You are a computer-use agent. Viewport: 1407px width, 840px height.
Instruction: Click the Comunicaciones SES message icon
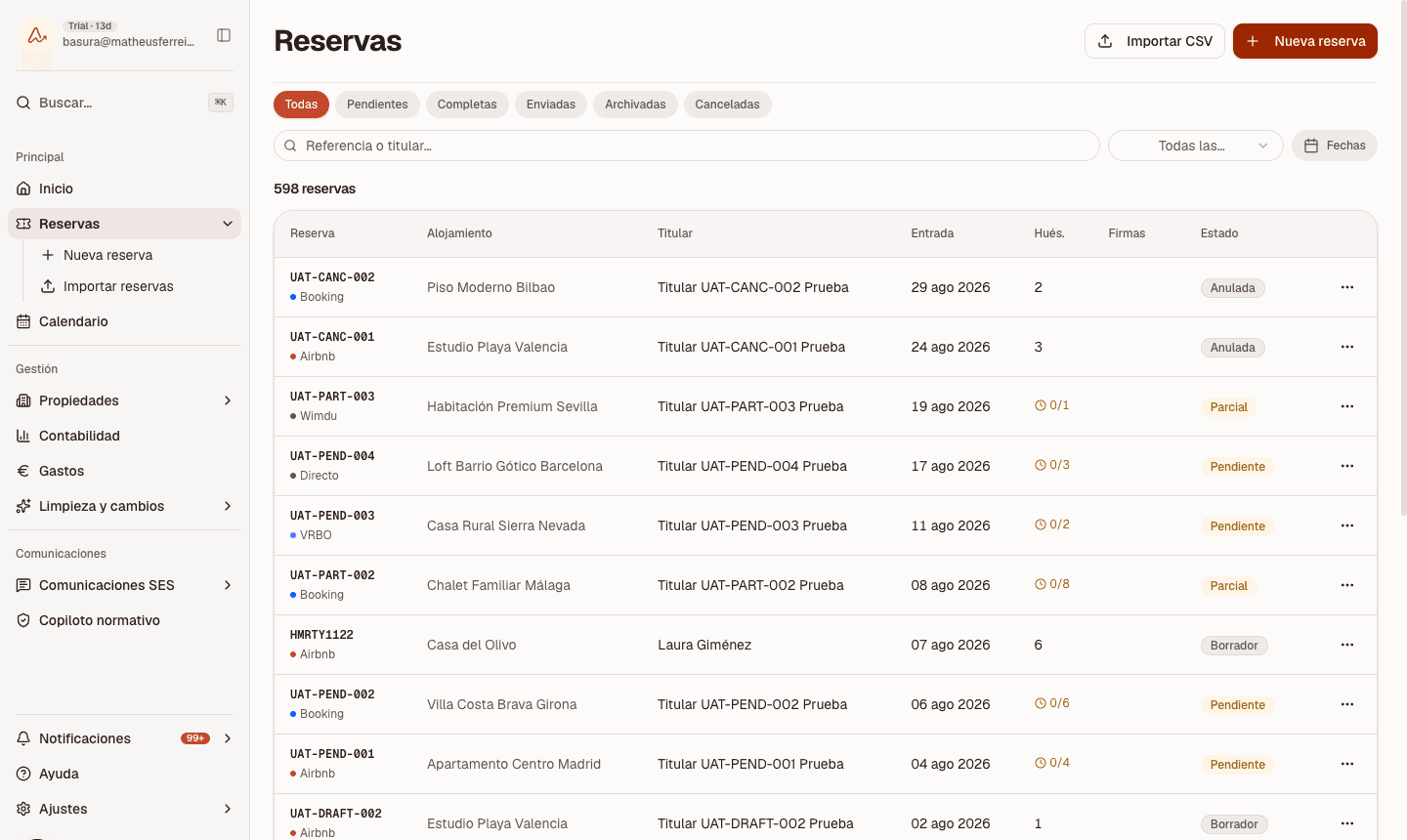pyautogui.click(x=23, y=585)
